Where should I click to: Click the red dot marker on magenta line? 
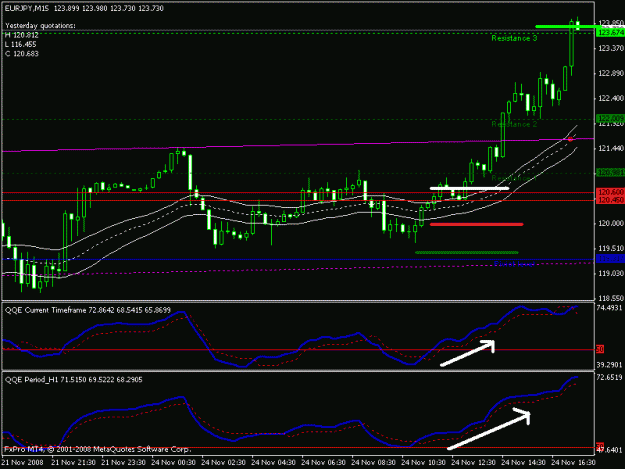(x=570, y=139)
